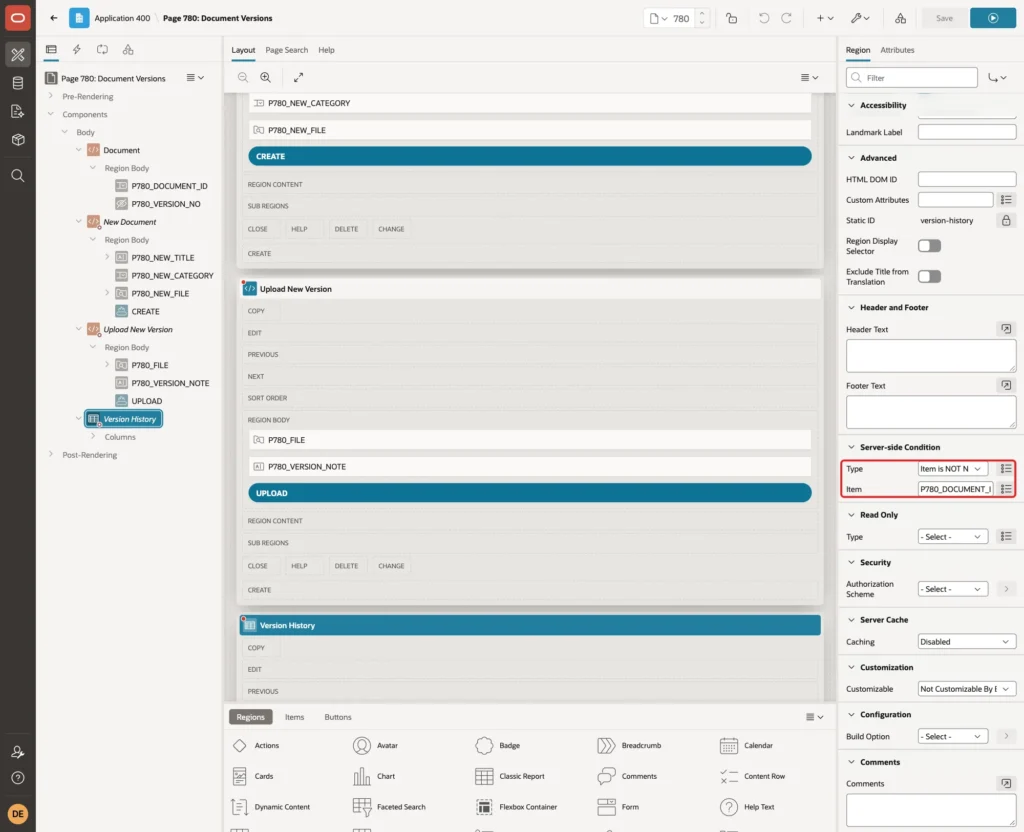Switch to the Page Search tab
1024x832 pixels.
286,50
